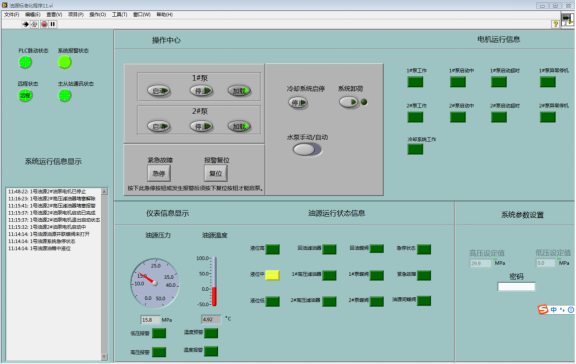Image resolution: width=576 pixels, height=364 pixels.
Task: Click the 低压设定值 field showing 0.0
Action: (545, 263)
